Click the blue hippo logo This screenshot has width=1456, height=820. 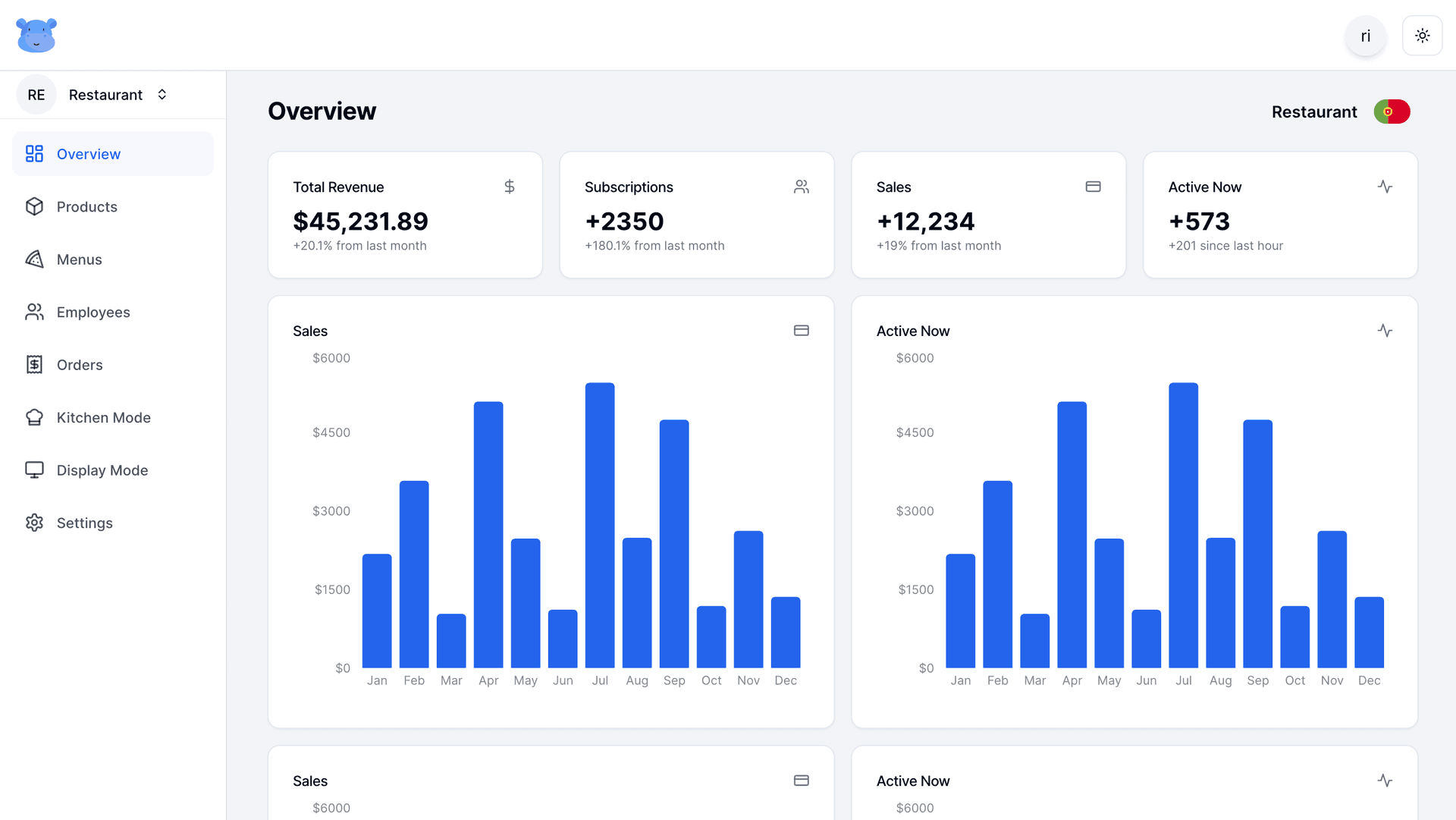(x=36, y=35)
